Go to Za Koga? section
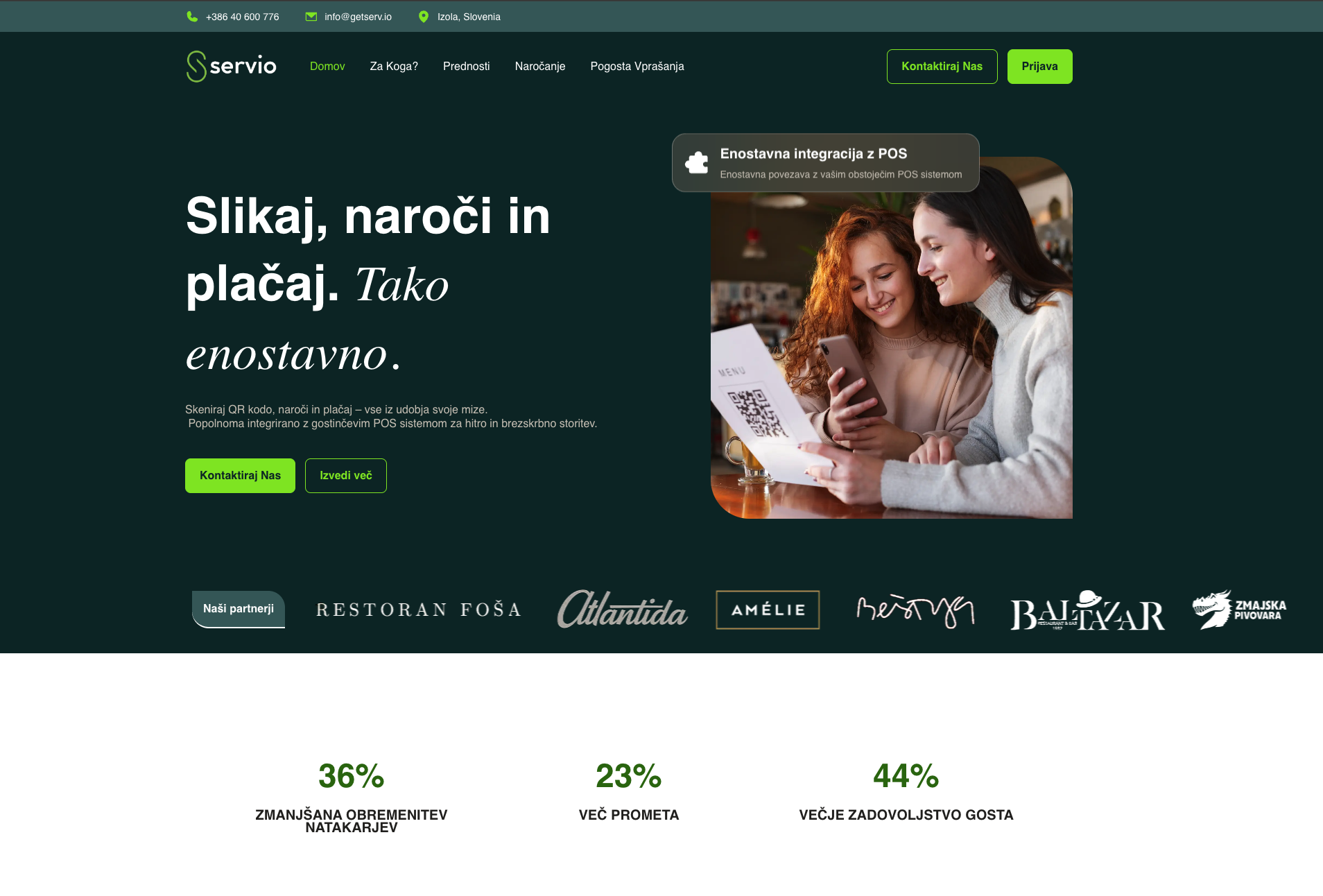The width and height of the screenshot is (1323, 896). click(x=394, y=67)
